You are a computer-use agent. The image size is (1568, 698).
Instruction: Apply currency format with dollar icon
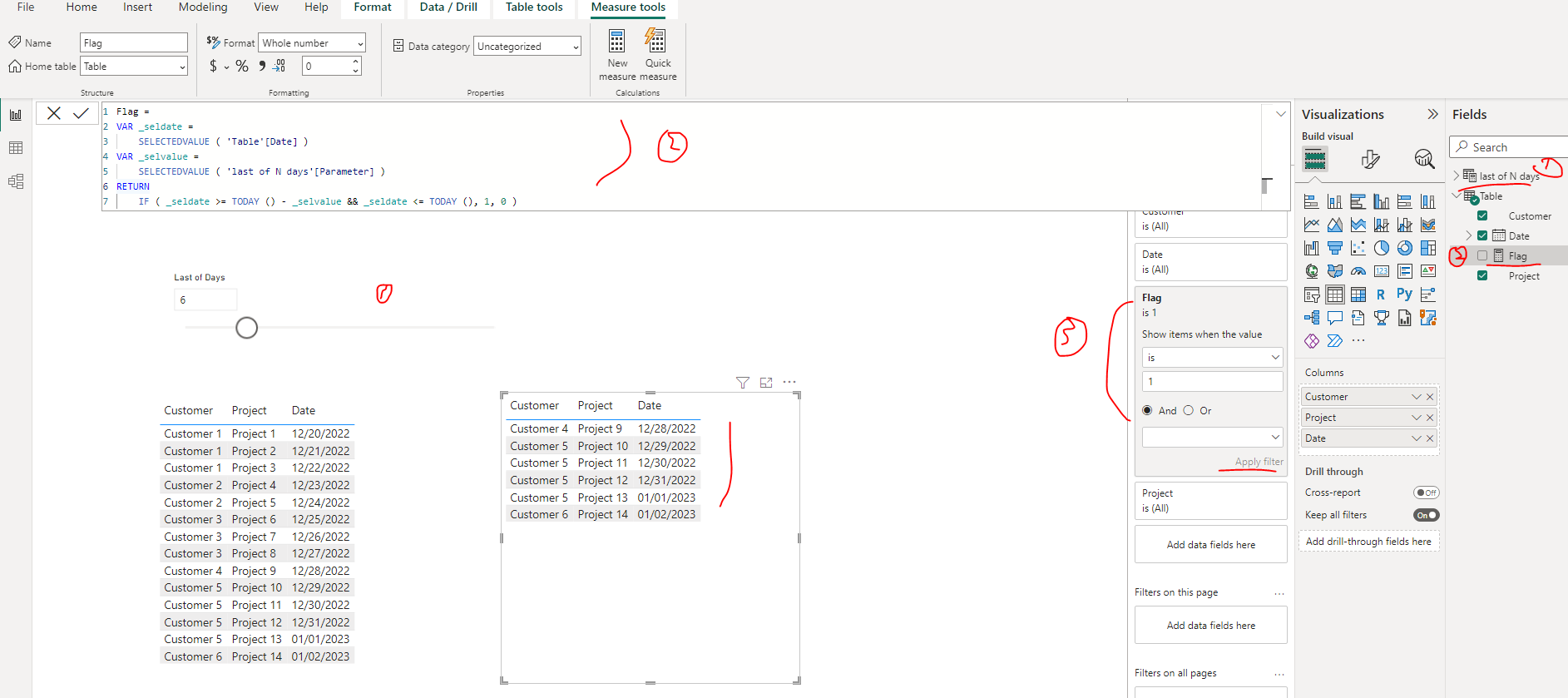(x=214, y=66)
